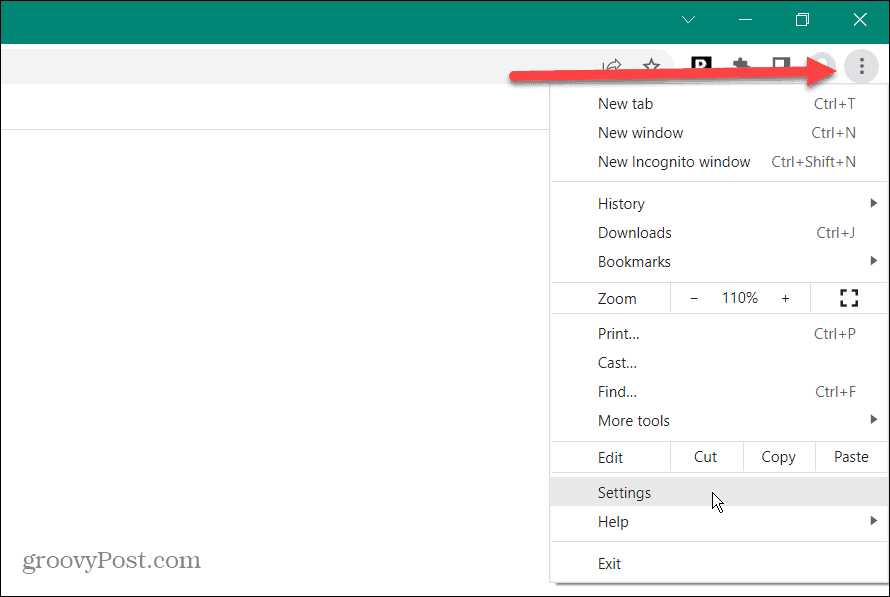
Task: Select Find... in the menu
Action: coord(719,392)
